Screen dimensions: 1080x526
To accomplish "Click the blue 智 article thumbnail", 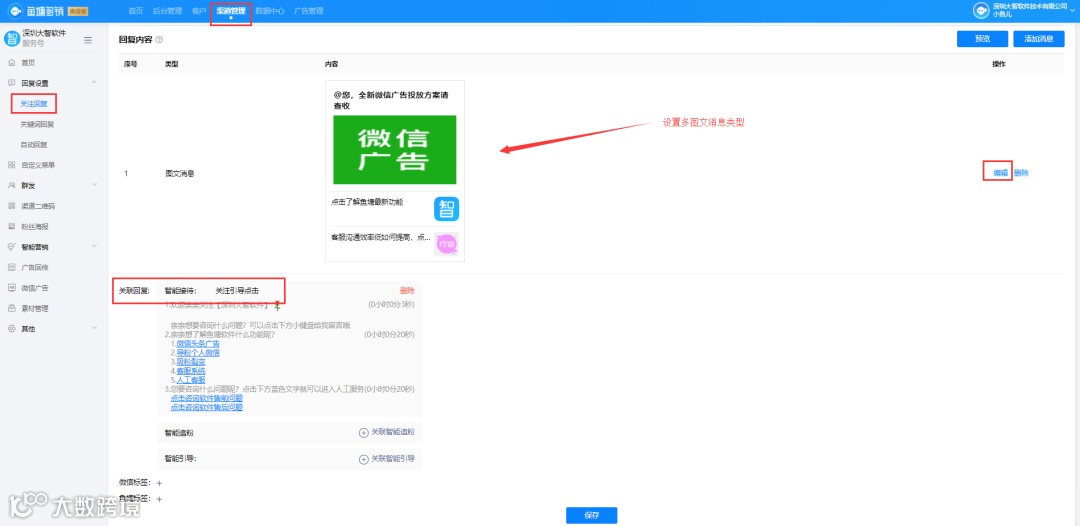I will click(446, 209).
